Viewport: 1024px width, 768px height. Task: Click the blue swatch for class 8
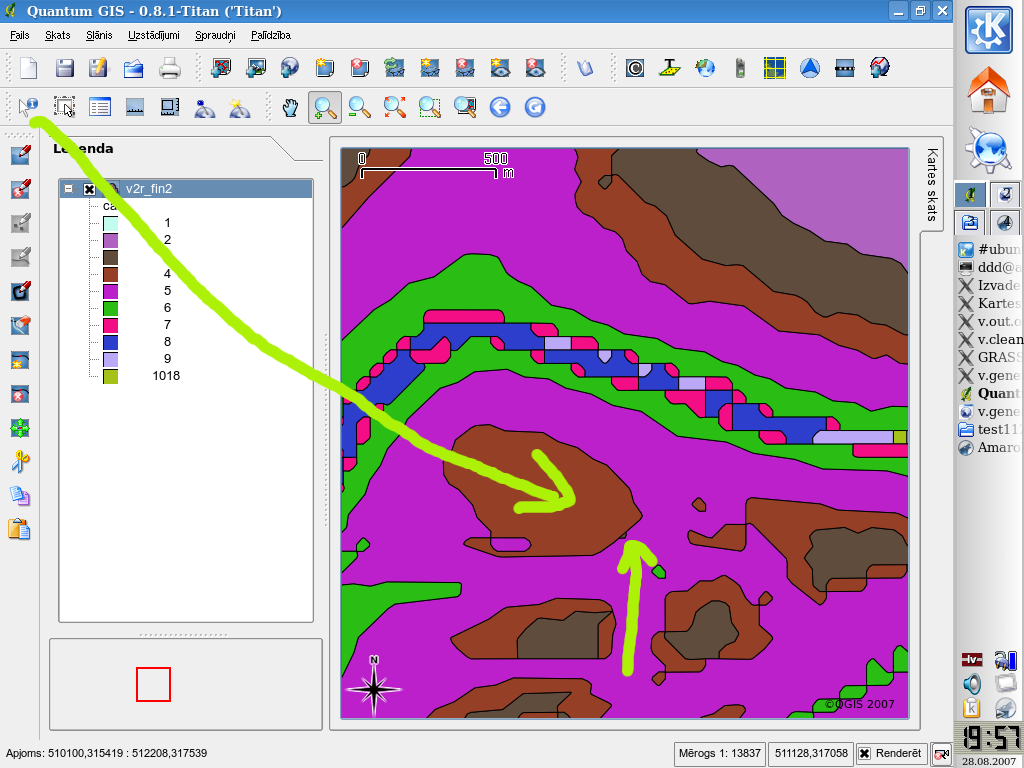110,342
